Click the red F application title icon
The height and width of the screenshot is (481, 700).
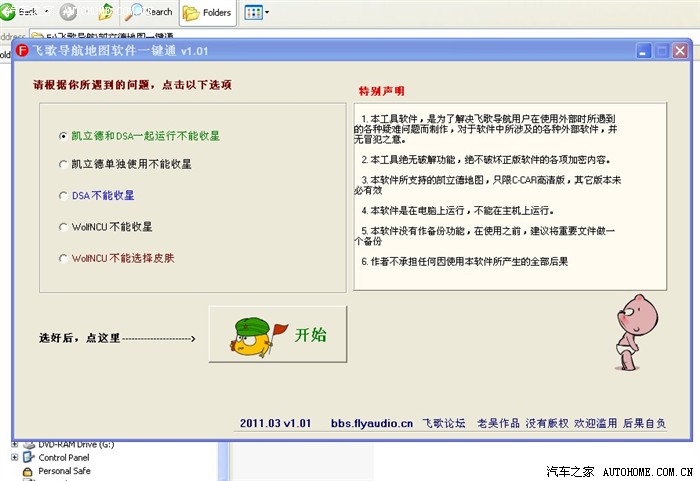click(23, 49)
